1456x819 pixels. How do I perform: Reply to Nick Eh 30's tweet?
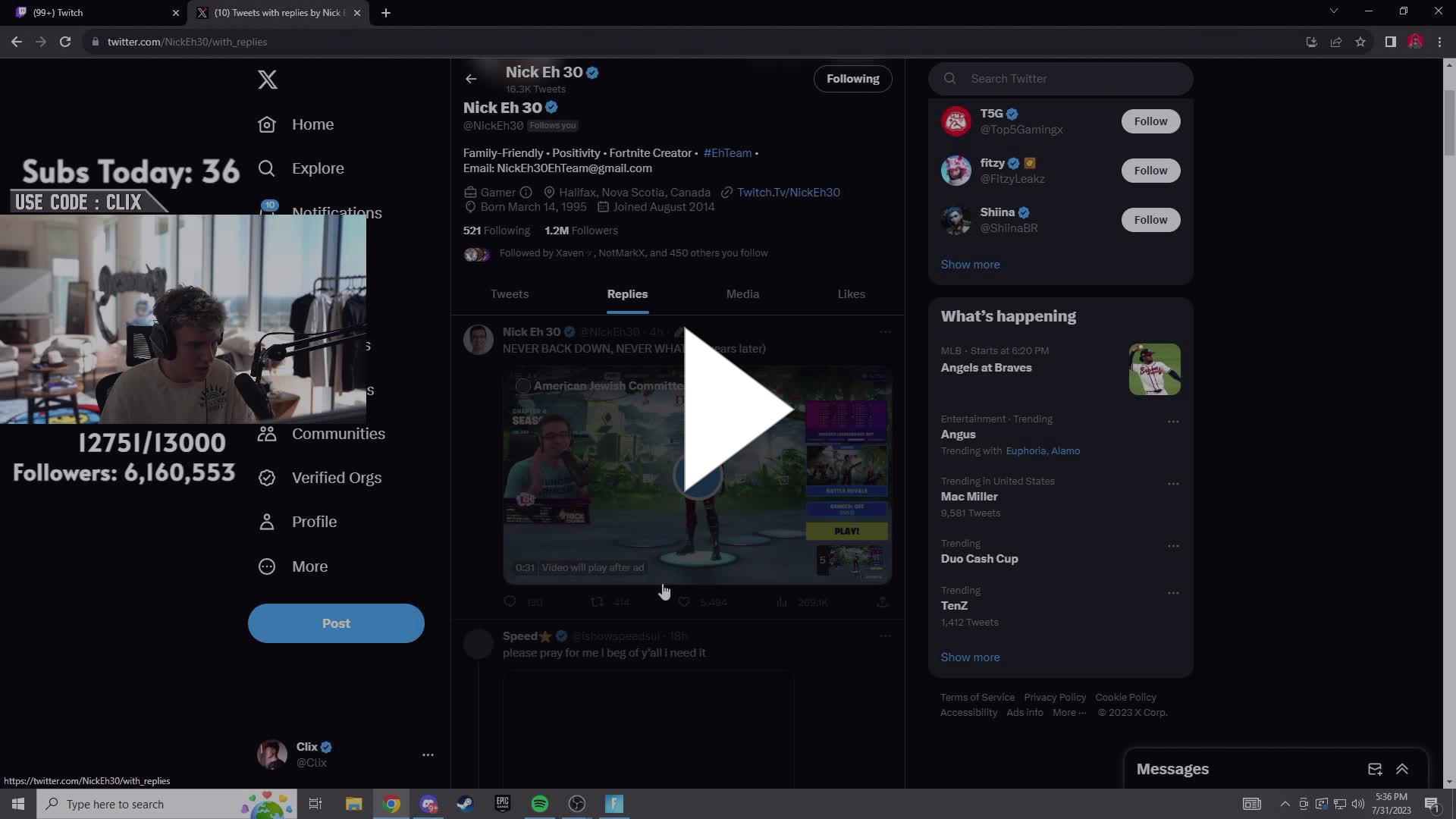510,601
